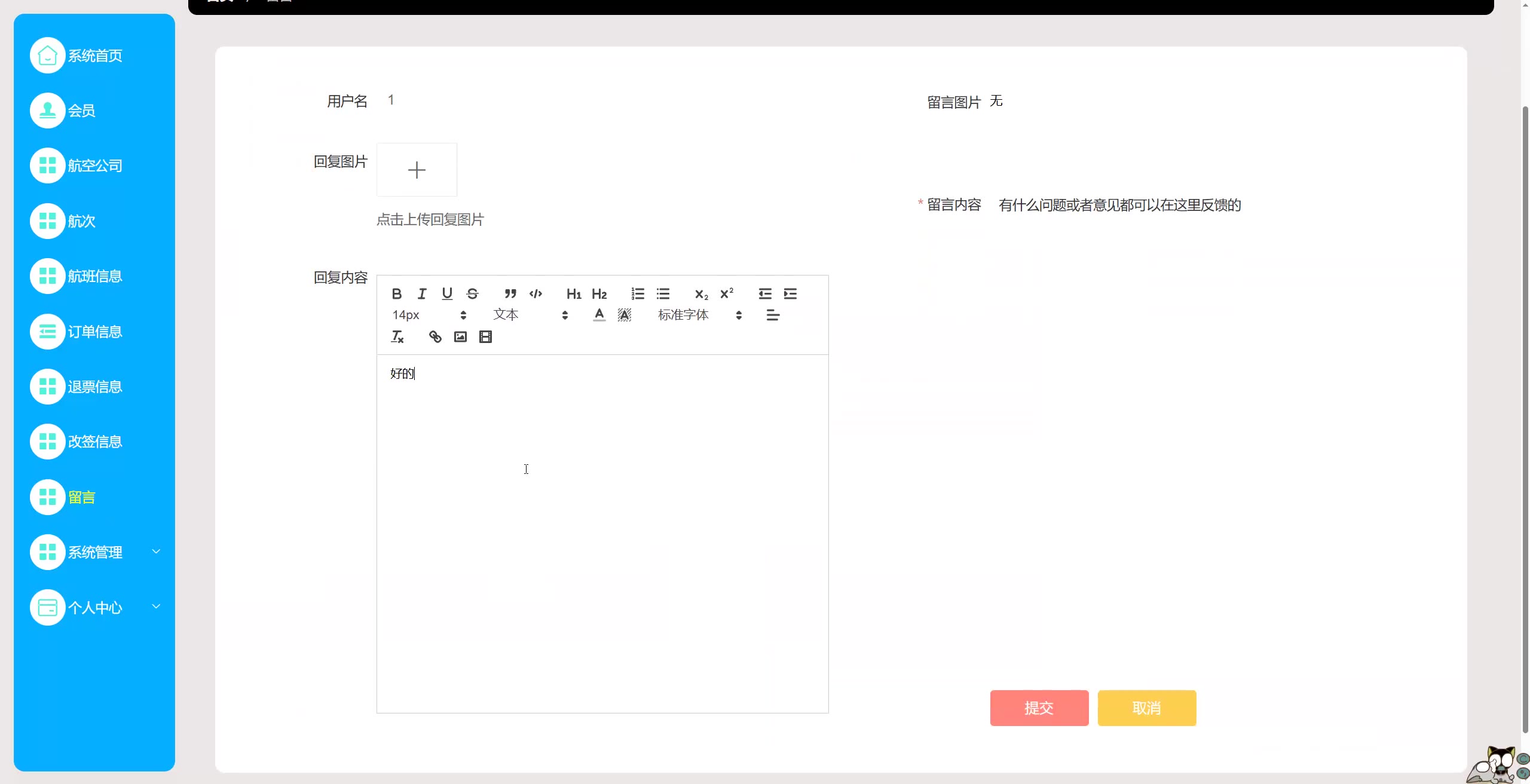Image resolution: width=1530 pixels, height=784 pixels.
Task: Insert a video into editor
Action: (x=485, y=337)
